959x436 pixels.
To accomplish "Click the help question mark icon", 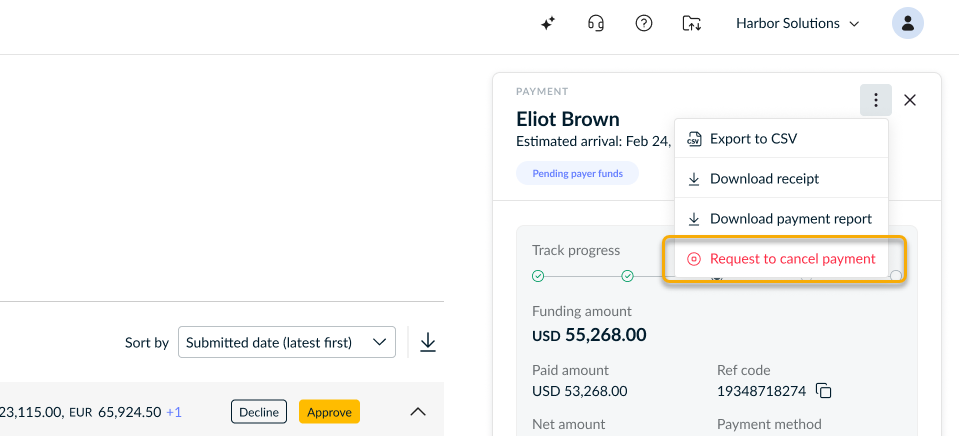I will [644, 24].
